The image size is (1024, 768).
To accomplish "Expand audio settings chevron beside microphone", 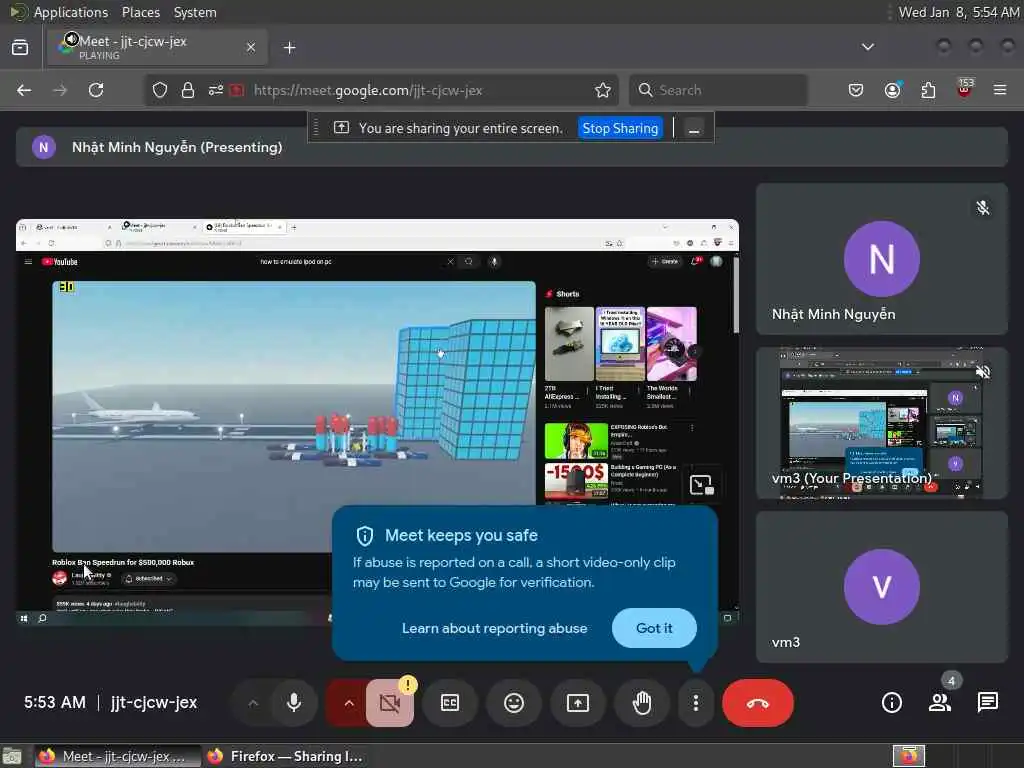I will pos(253,703).
